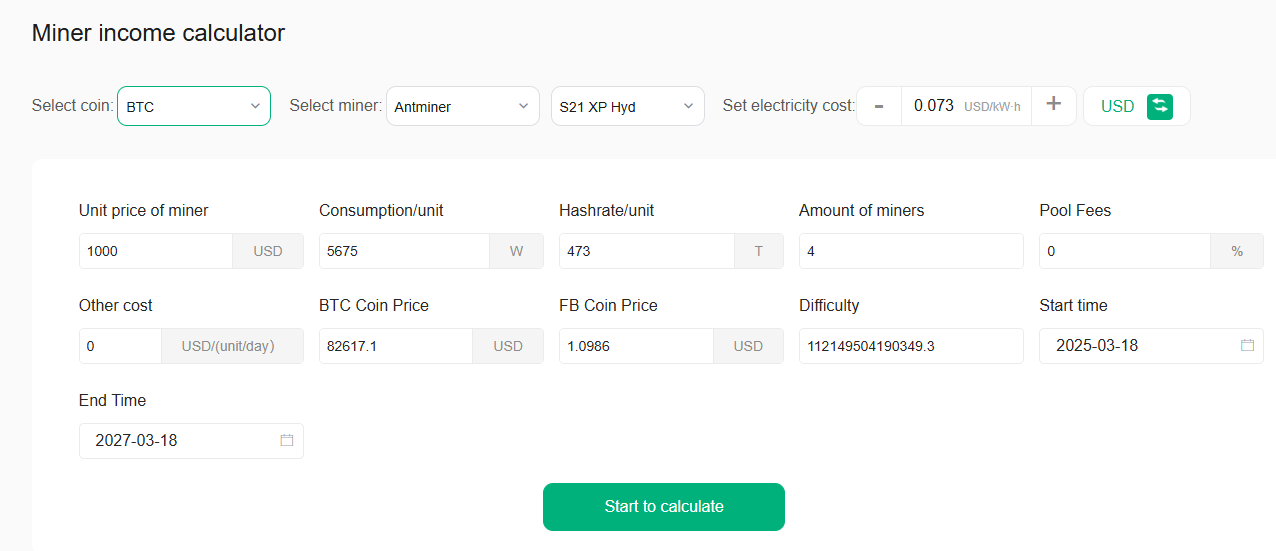Edit the Other cost input field

120,346
